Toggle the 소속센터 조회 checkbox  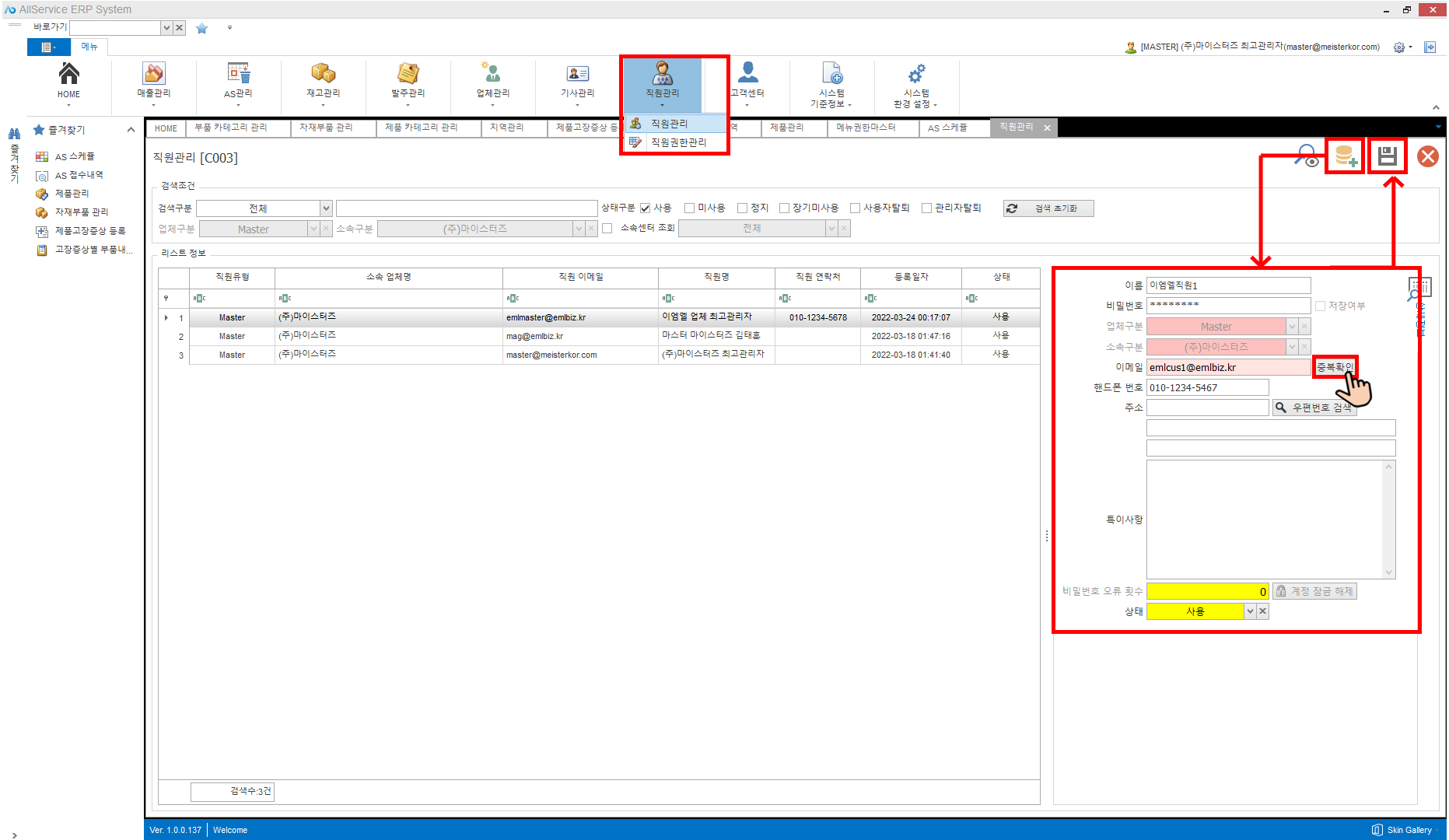pos(607,229)
